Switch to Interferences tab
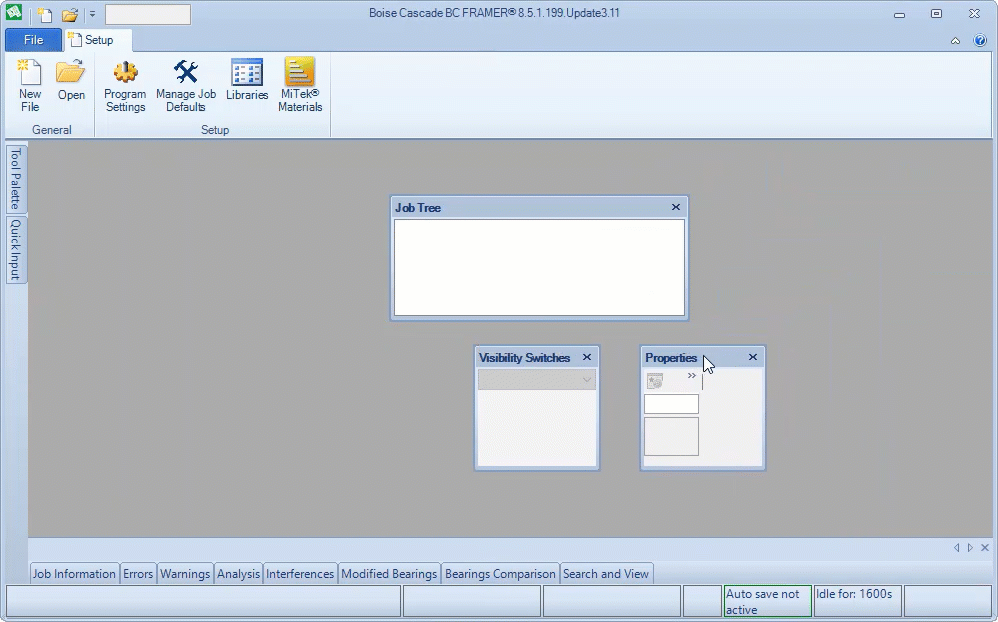Viewport: 998px width, 622px height. [x=300, y=574]
